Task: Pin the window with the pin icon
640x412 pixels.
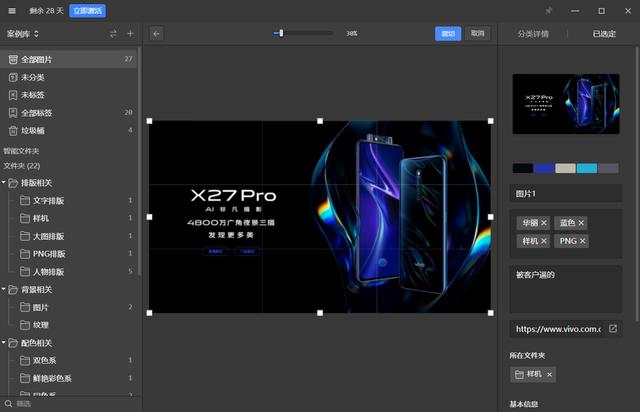Action: point(549,11)
